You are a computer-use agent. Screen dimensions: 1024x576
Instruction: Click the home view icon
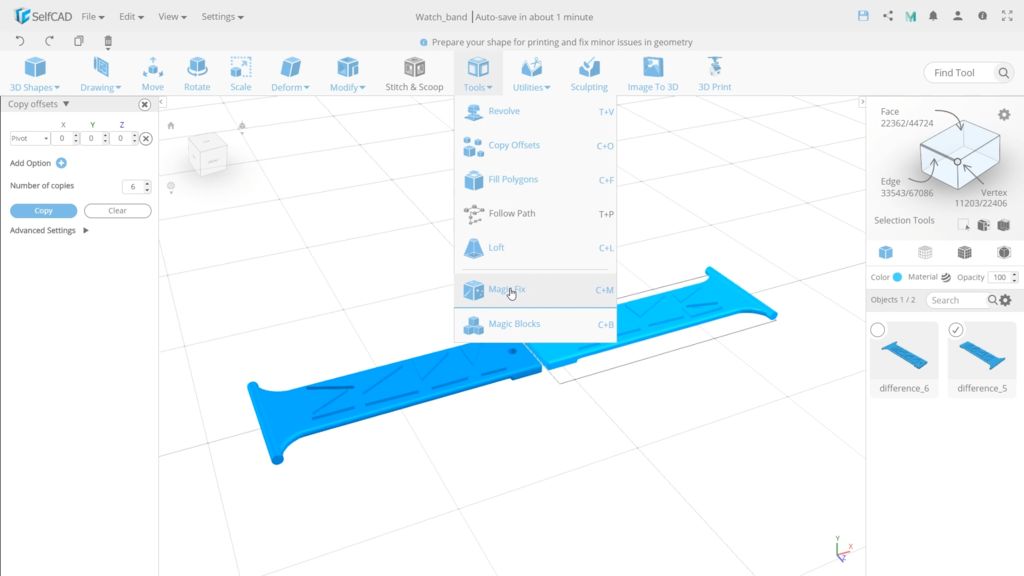coord(170,125)
